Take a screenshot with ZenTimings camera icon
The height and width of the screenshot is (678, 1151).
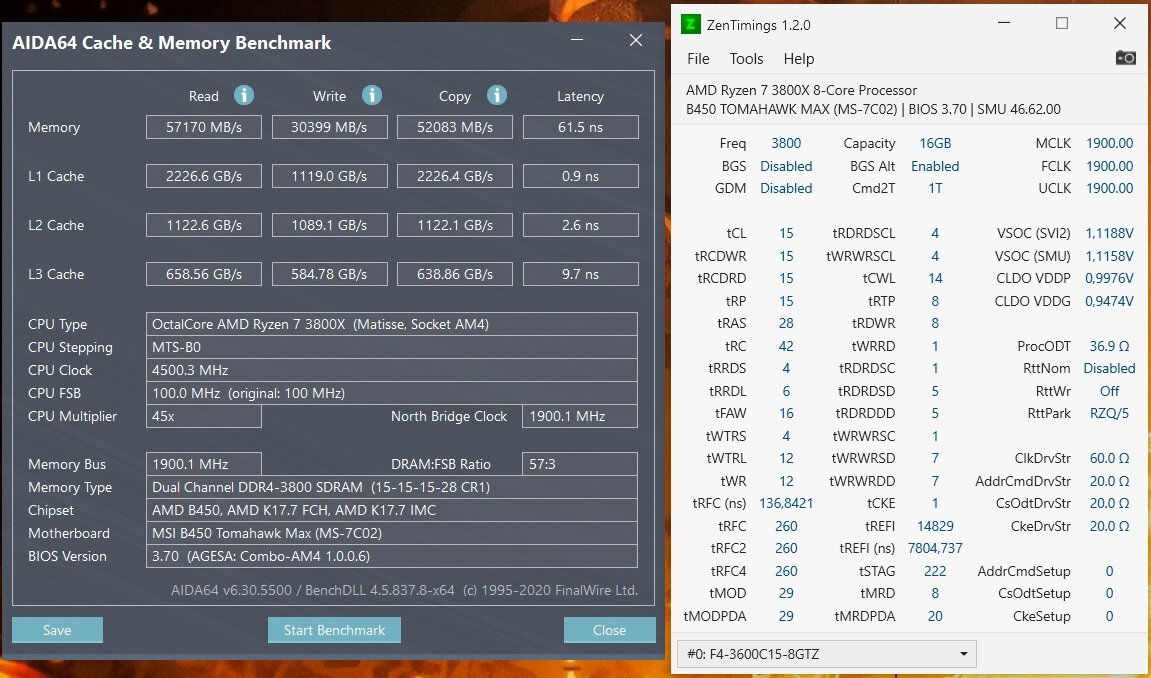click(1125, 58)
